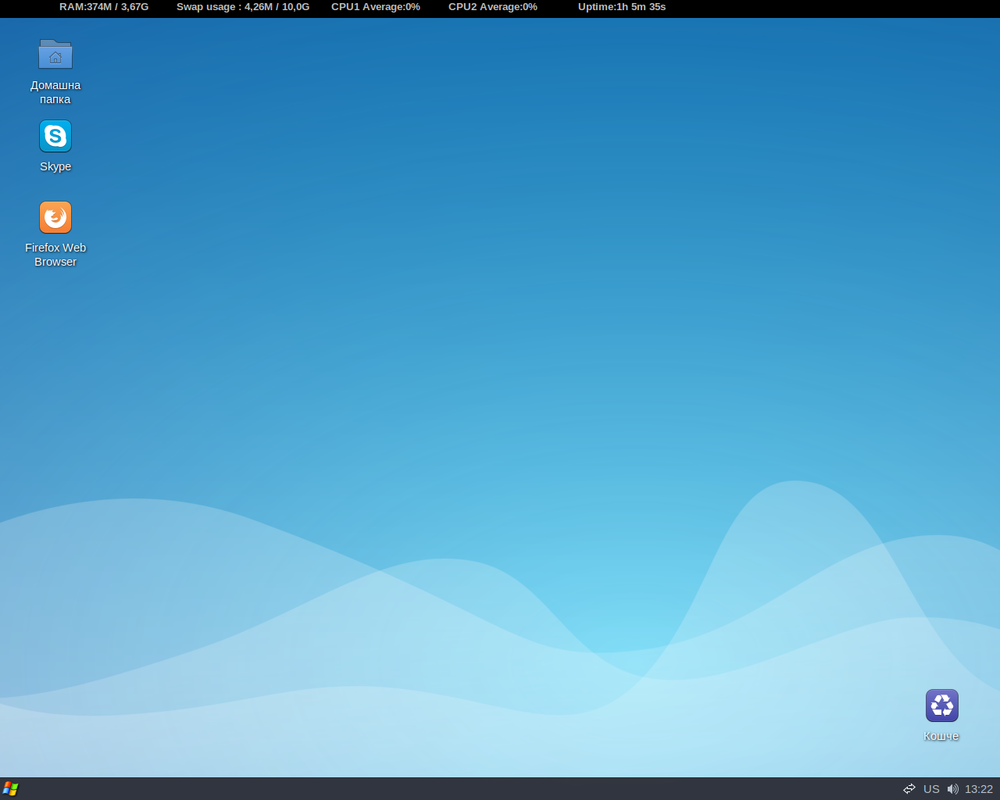Image resolution: width=1000 pixels, height=800 pixels.
Task: Click the CPU2 Average readout
Action: click(x=493, y=7)
